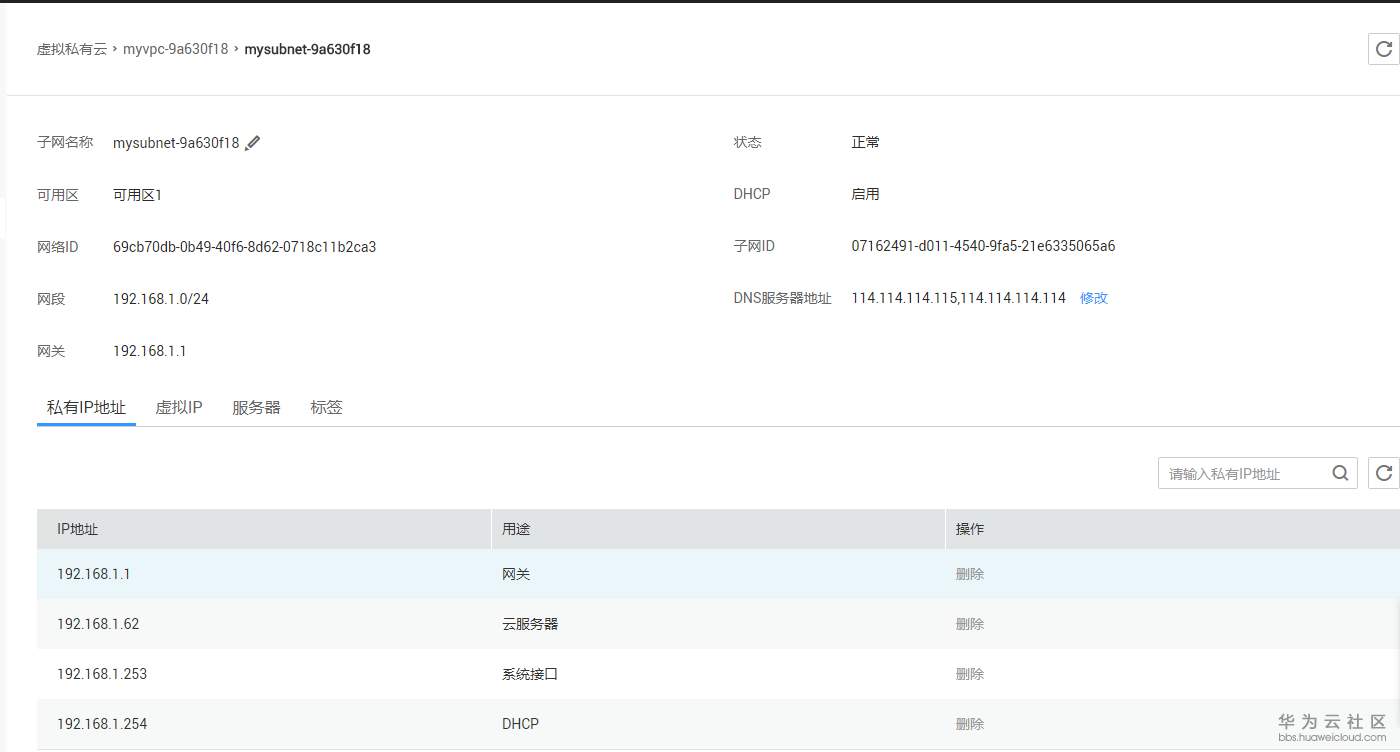The image size is (1400, 752).
Task: View the 标签 tab
Action: tap(326, 407)
